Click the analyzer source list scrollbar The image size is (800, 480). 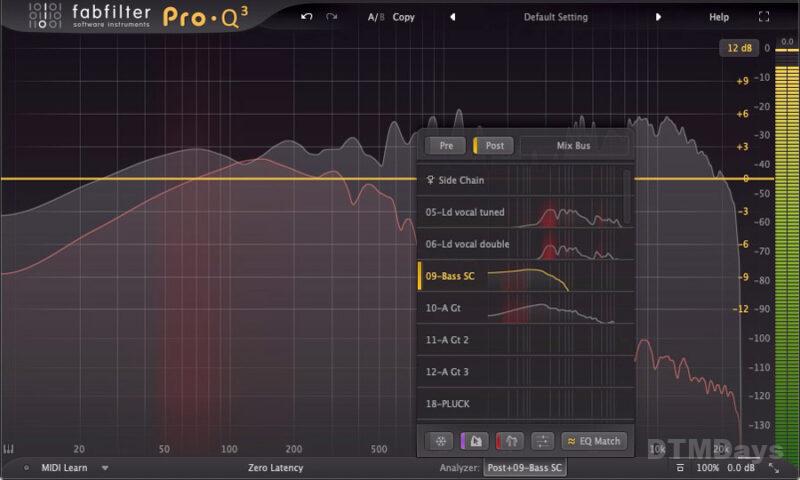[x=628, y=197]
